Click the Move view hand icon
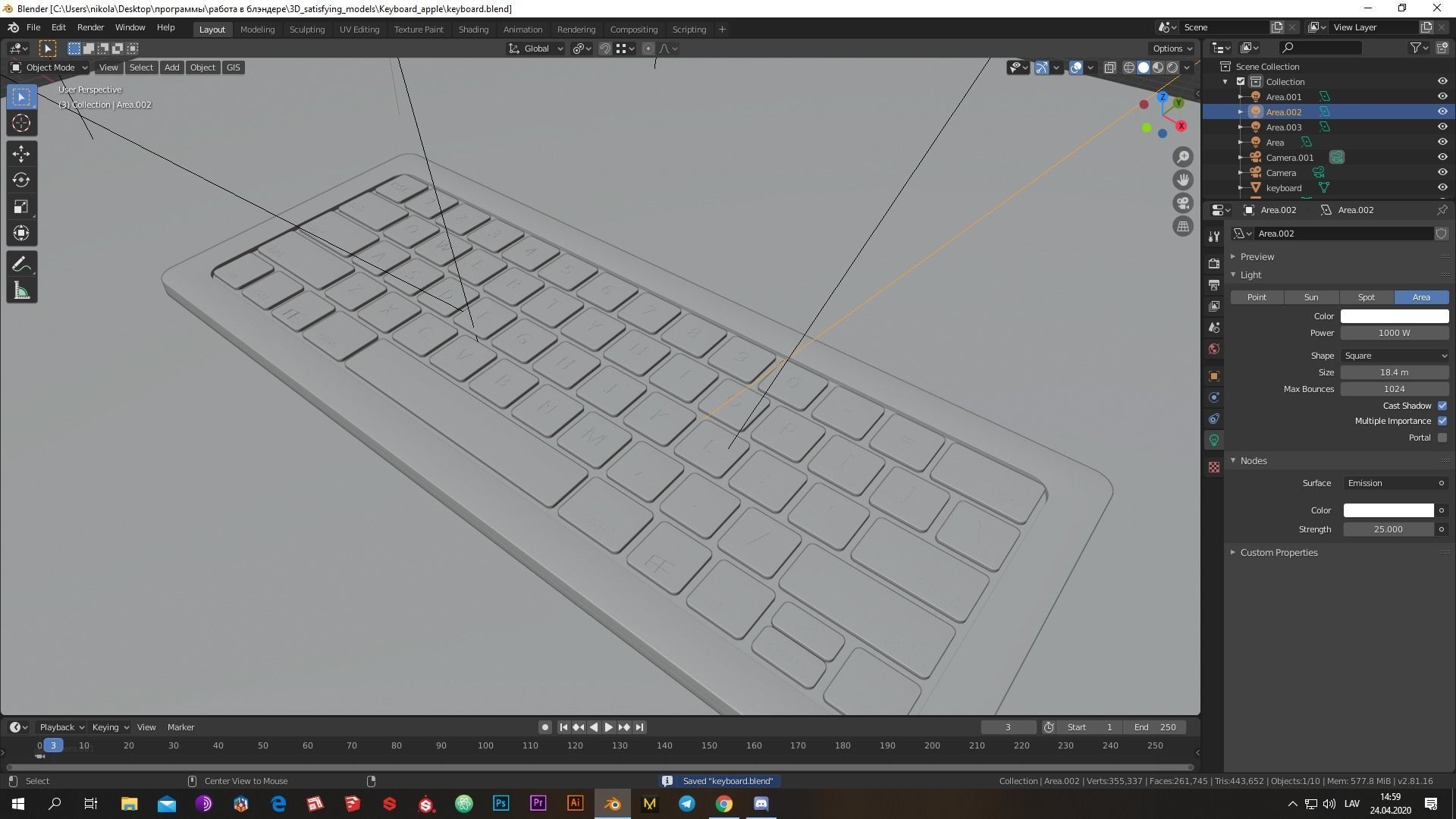 (x=1183, y=180)
